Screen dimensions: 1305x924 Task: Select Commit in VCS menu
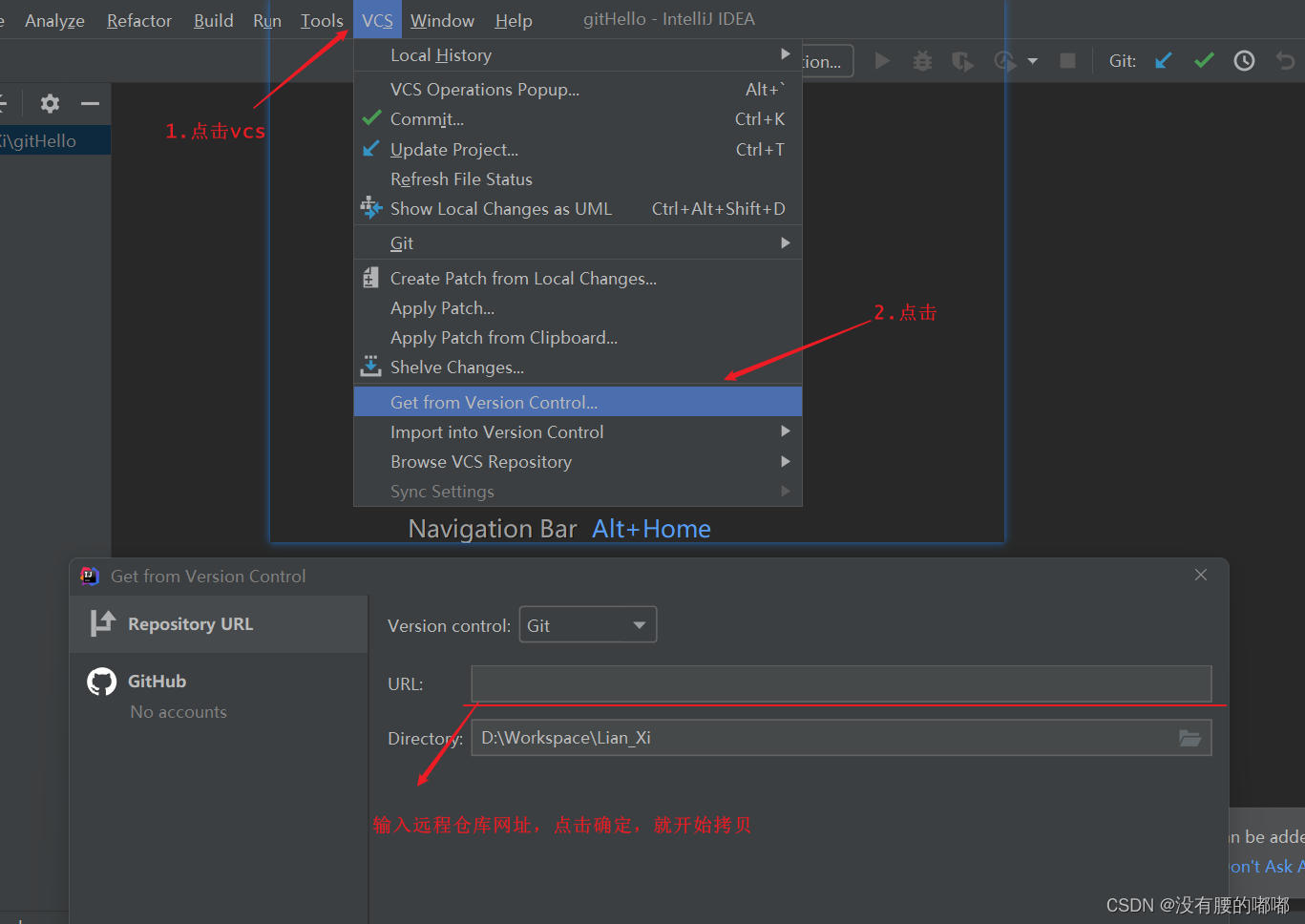click(578, 119)
